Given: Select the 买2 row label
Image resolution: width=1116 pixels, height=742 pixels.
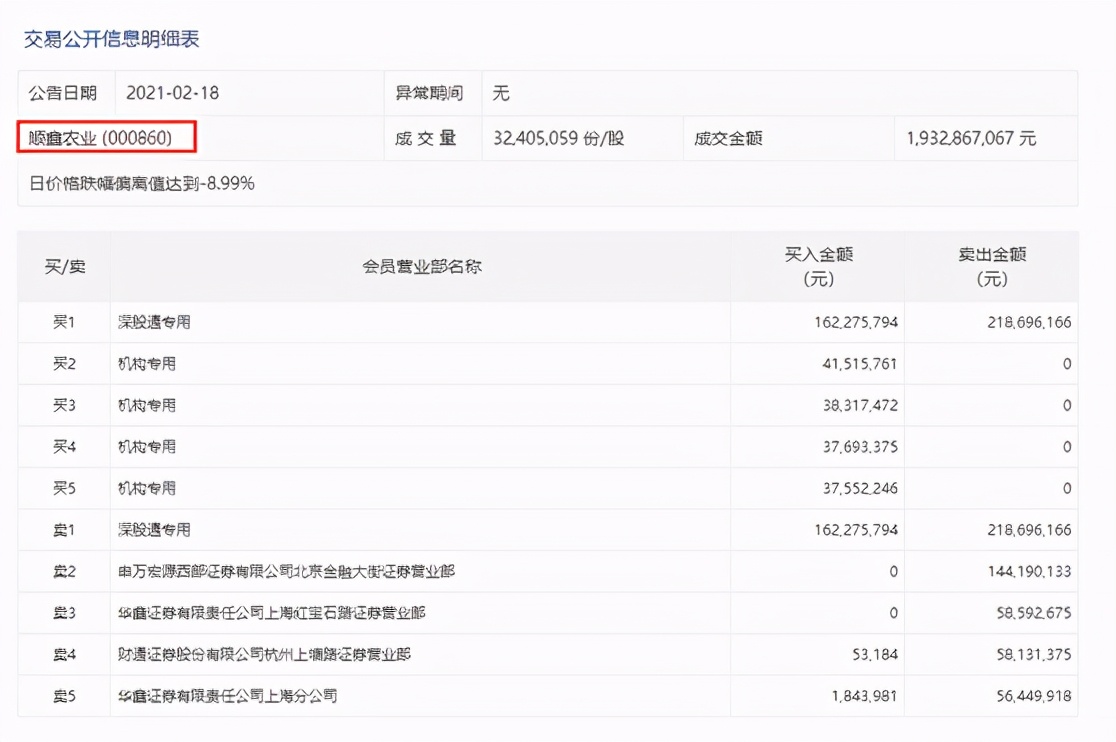Looking at the screenshot, I should pos(64,364).
